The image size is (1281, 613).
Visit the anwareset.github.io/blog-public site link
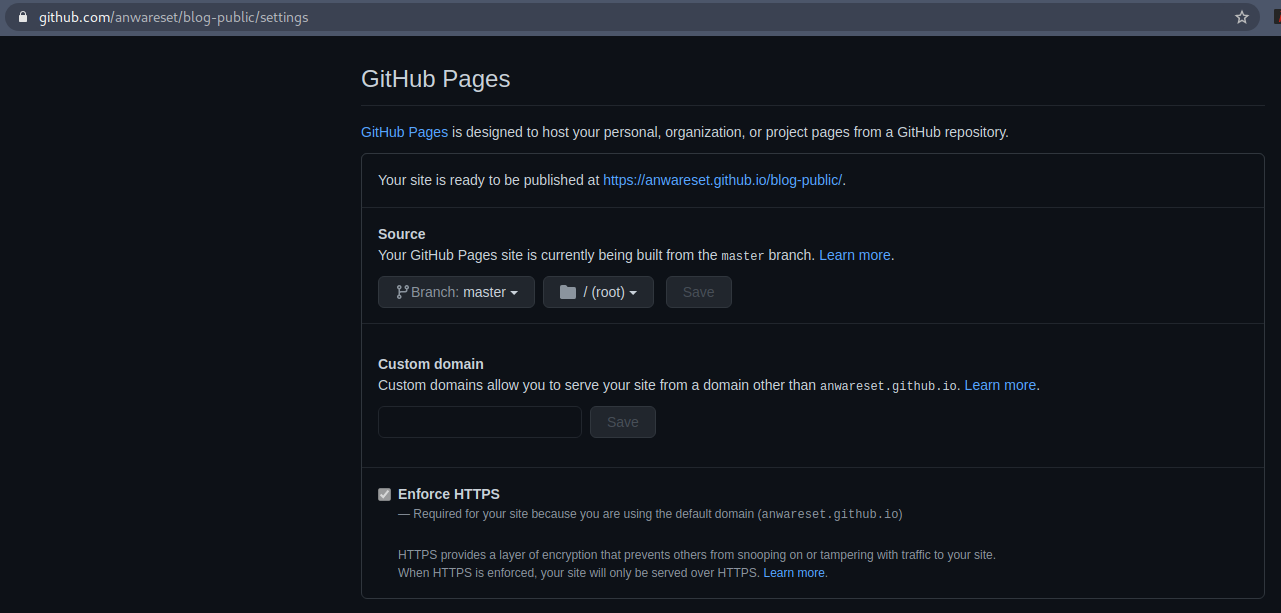point(722,180)
